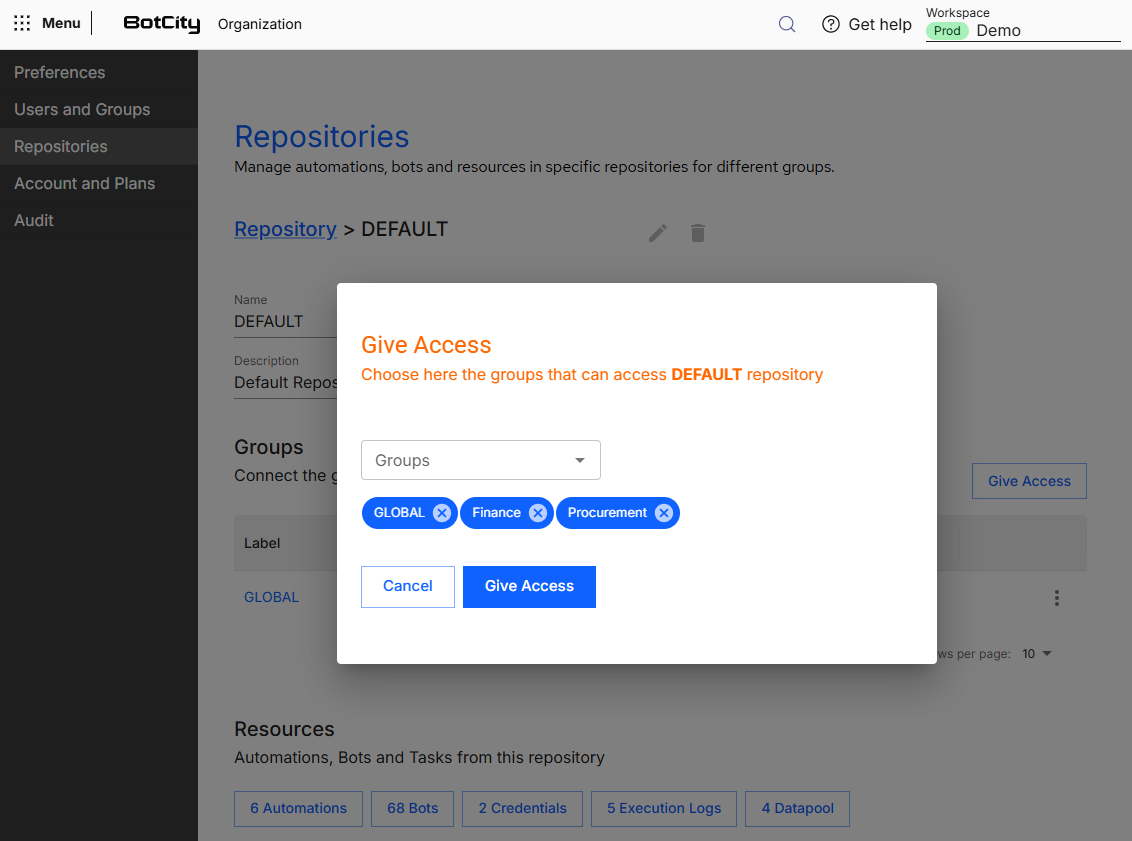Open the apps grid menu icon
Screen dimensions: 1132x841
pos(22,23)
